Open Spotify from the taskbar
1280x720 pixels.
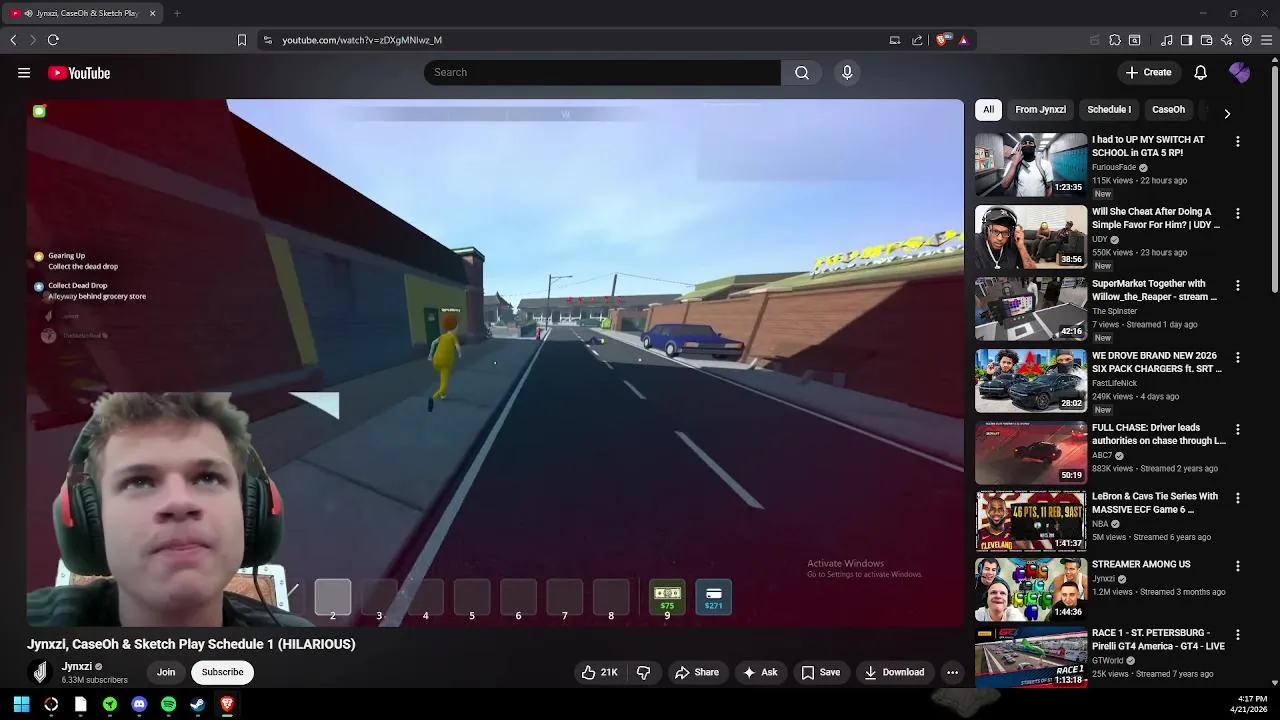coord(168,705)
